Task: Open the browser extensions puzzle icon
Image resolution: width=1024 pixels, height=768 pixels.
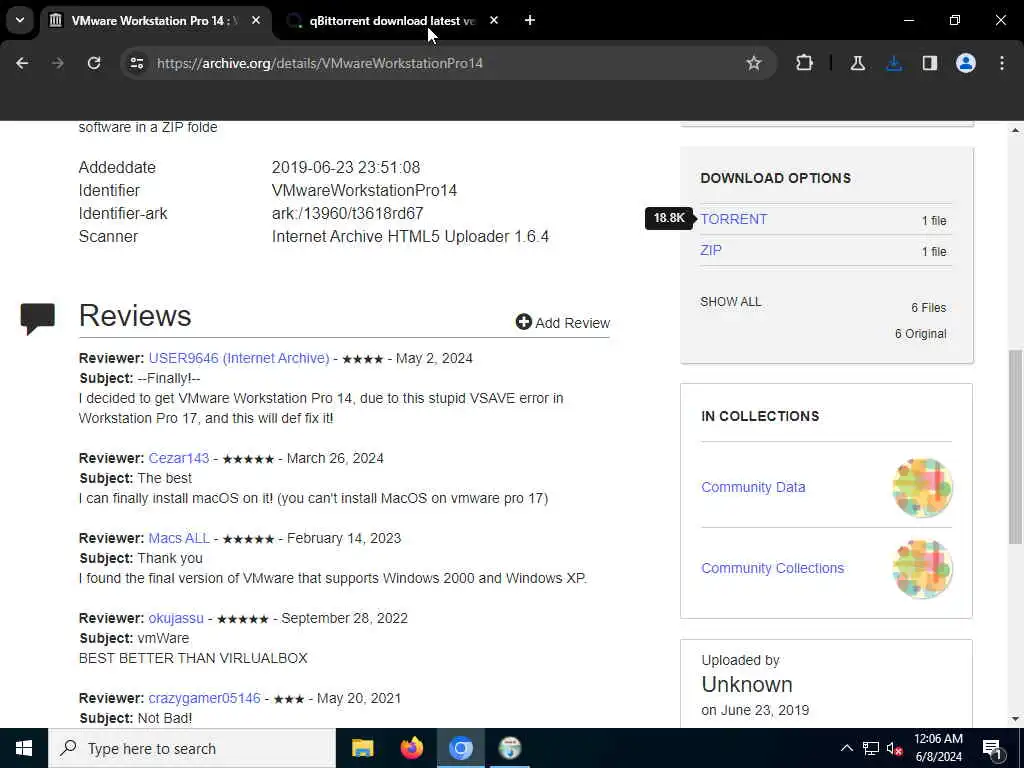Action: coord(805,63)
